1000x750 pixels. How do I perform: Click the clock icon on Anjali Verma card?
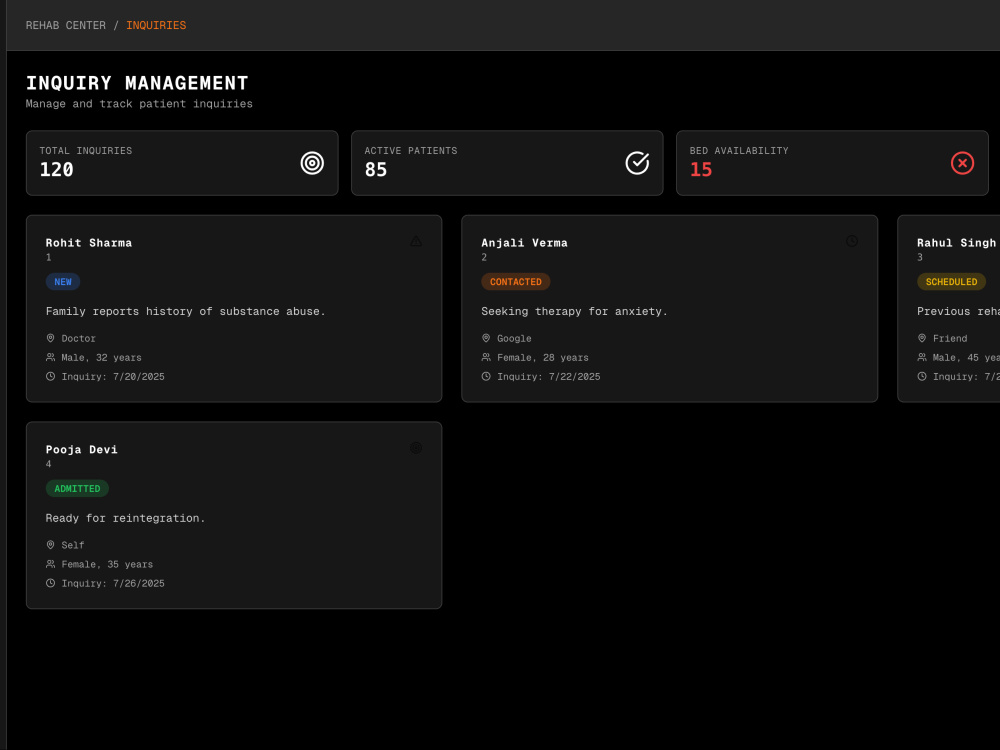coord(851,241)
